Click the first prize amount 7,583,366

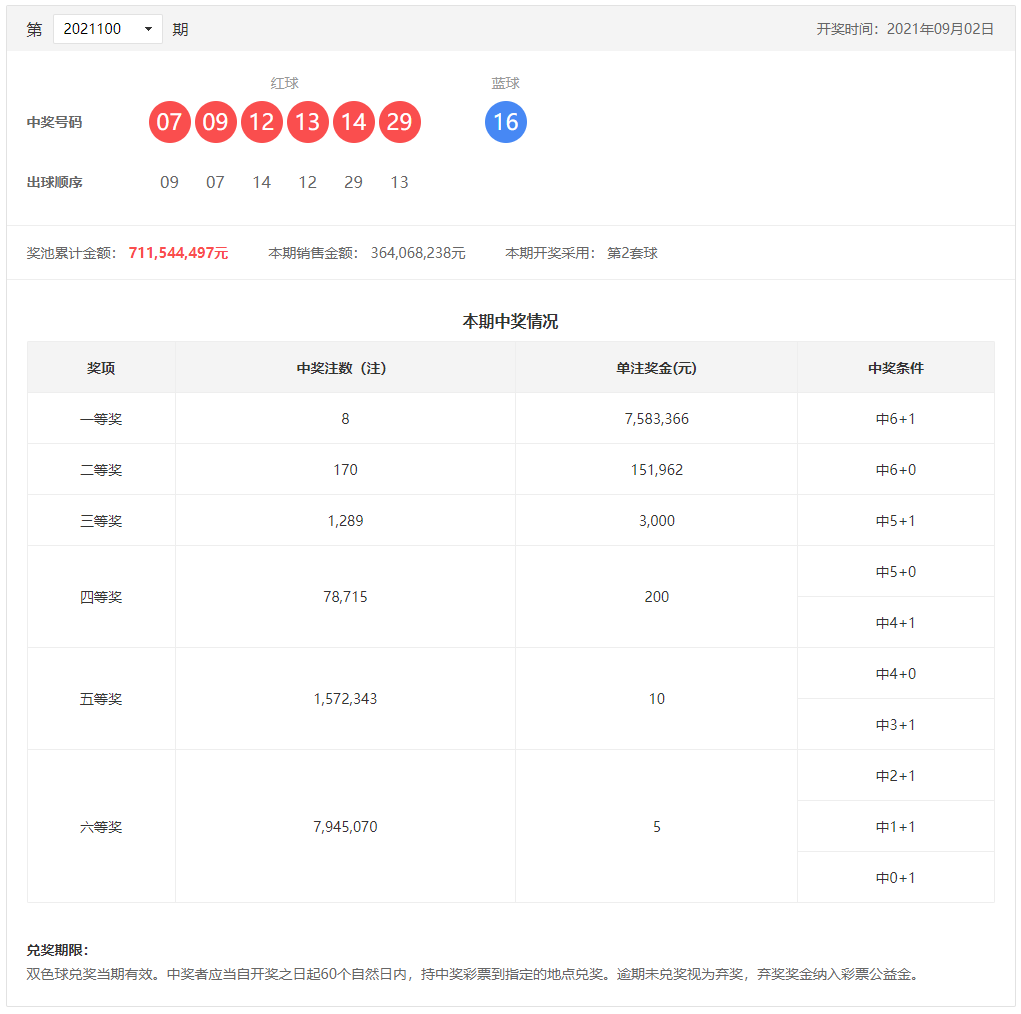pos(656,419)
